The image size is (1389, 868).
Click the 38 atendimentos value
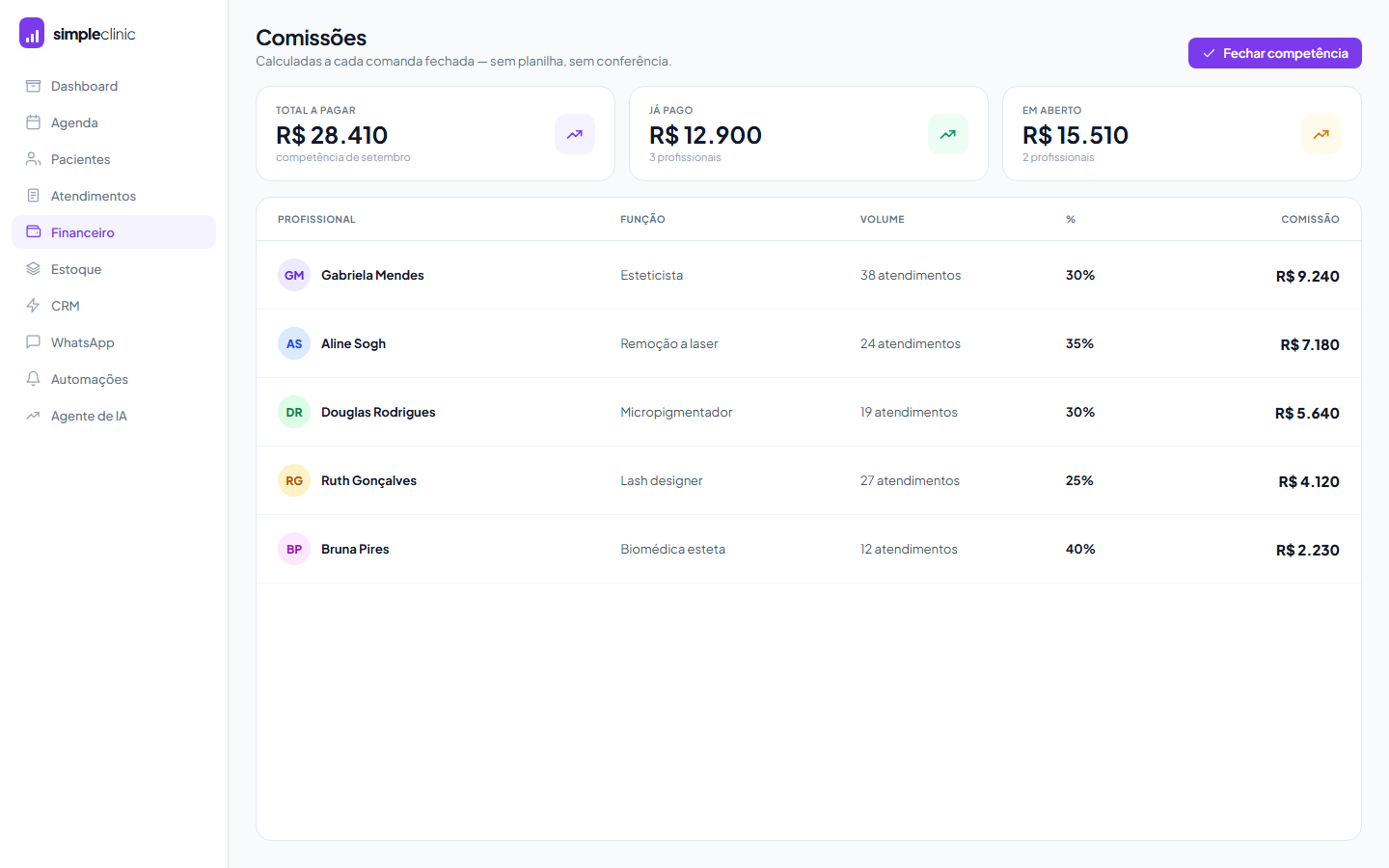pyautogui.click(x=911, y=275)
